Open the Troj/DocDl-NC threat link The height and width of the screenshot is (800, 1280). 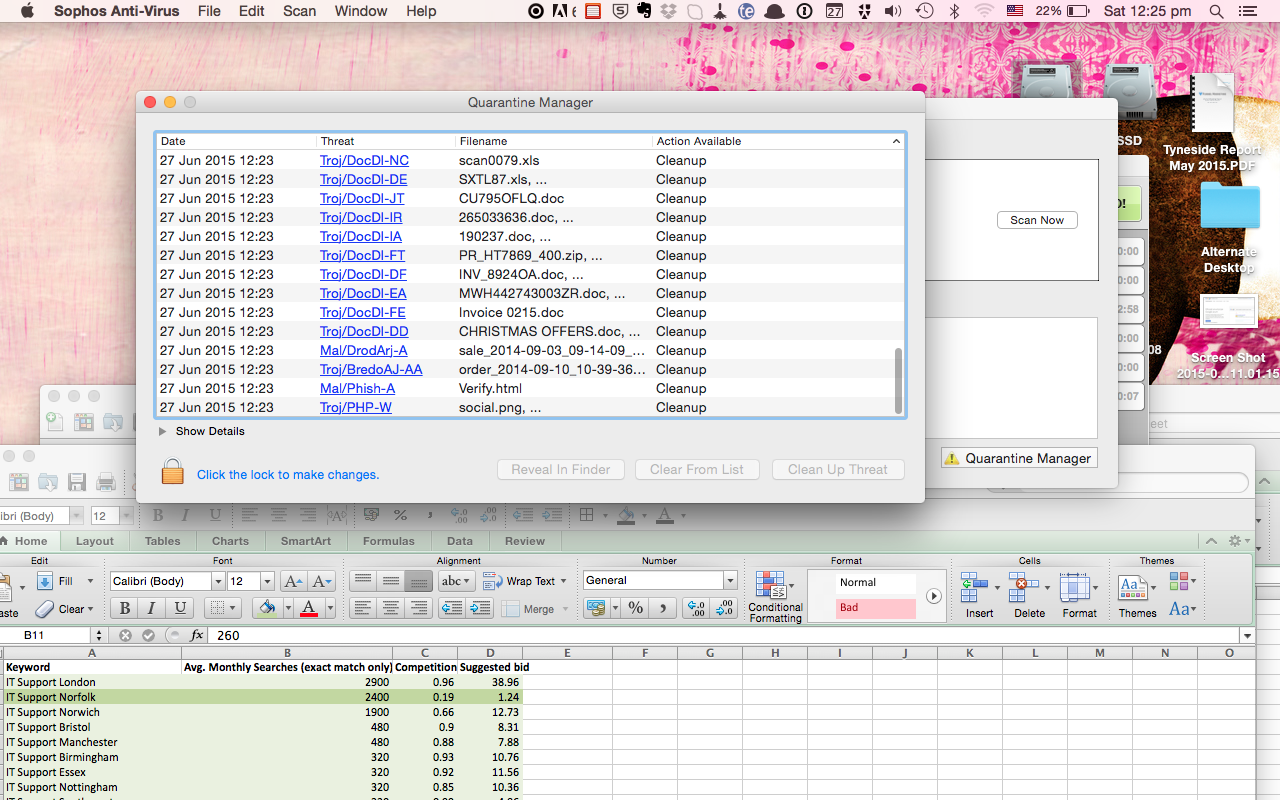coord(364,160)
